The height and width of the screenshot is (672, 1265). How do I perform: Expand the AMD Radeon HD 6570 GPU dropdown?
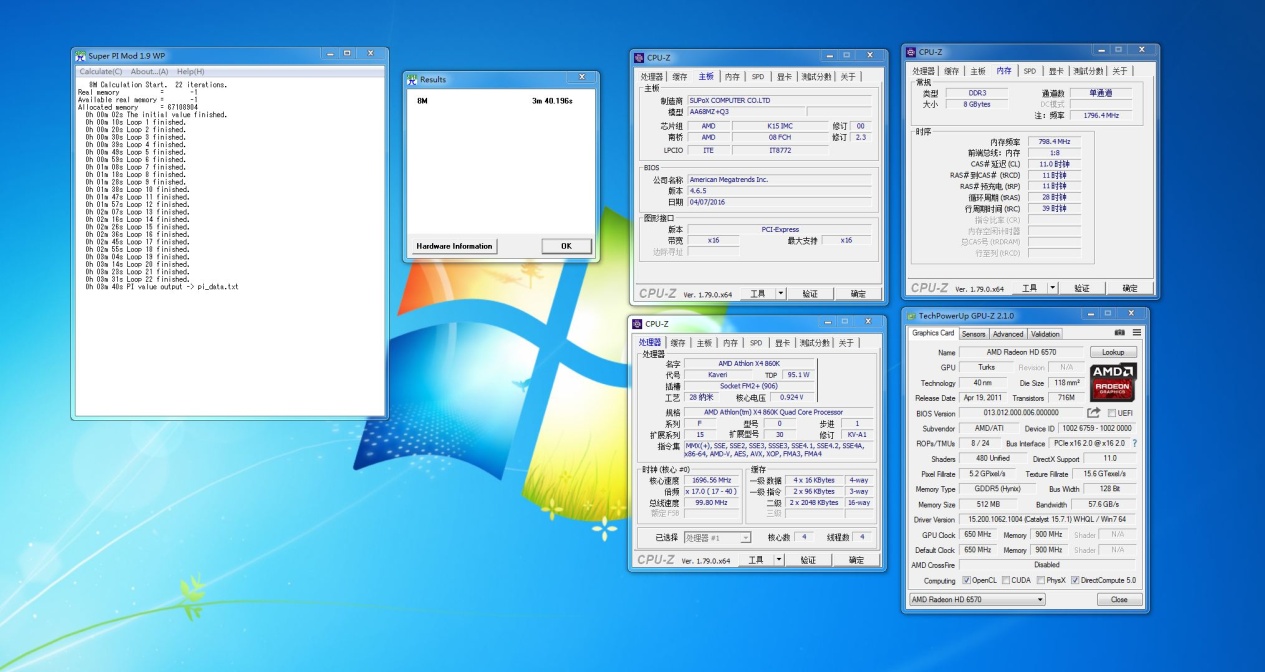tap(1038, 600)
